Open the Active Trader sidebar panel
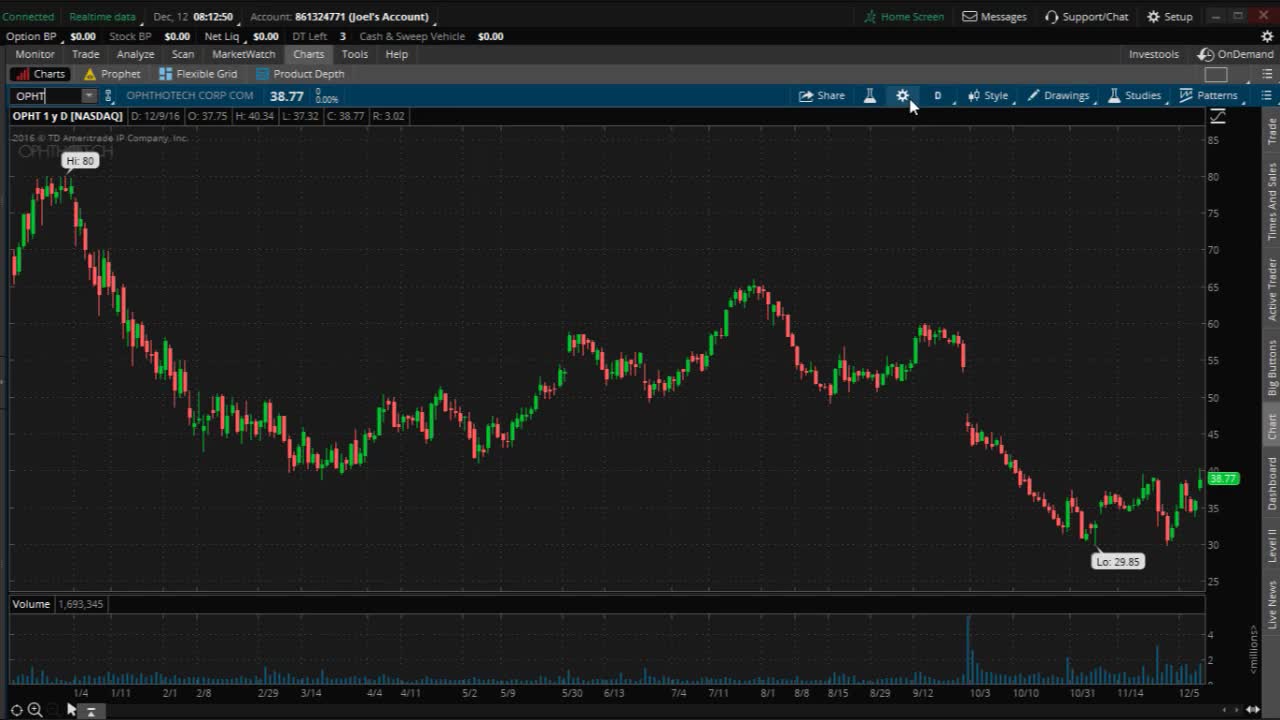The width and height of the screenshot is (1280, 720). coord(1272,289)
